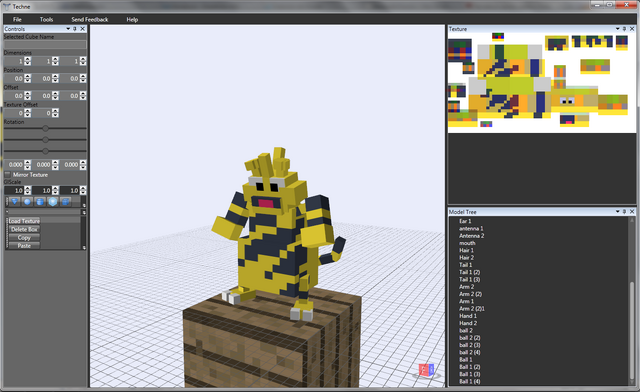Viewport: 640px width, 392px height.
Task: Step the first Texture Offset spinner
Action: (x=27, y=113)
